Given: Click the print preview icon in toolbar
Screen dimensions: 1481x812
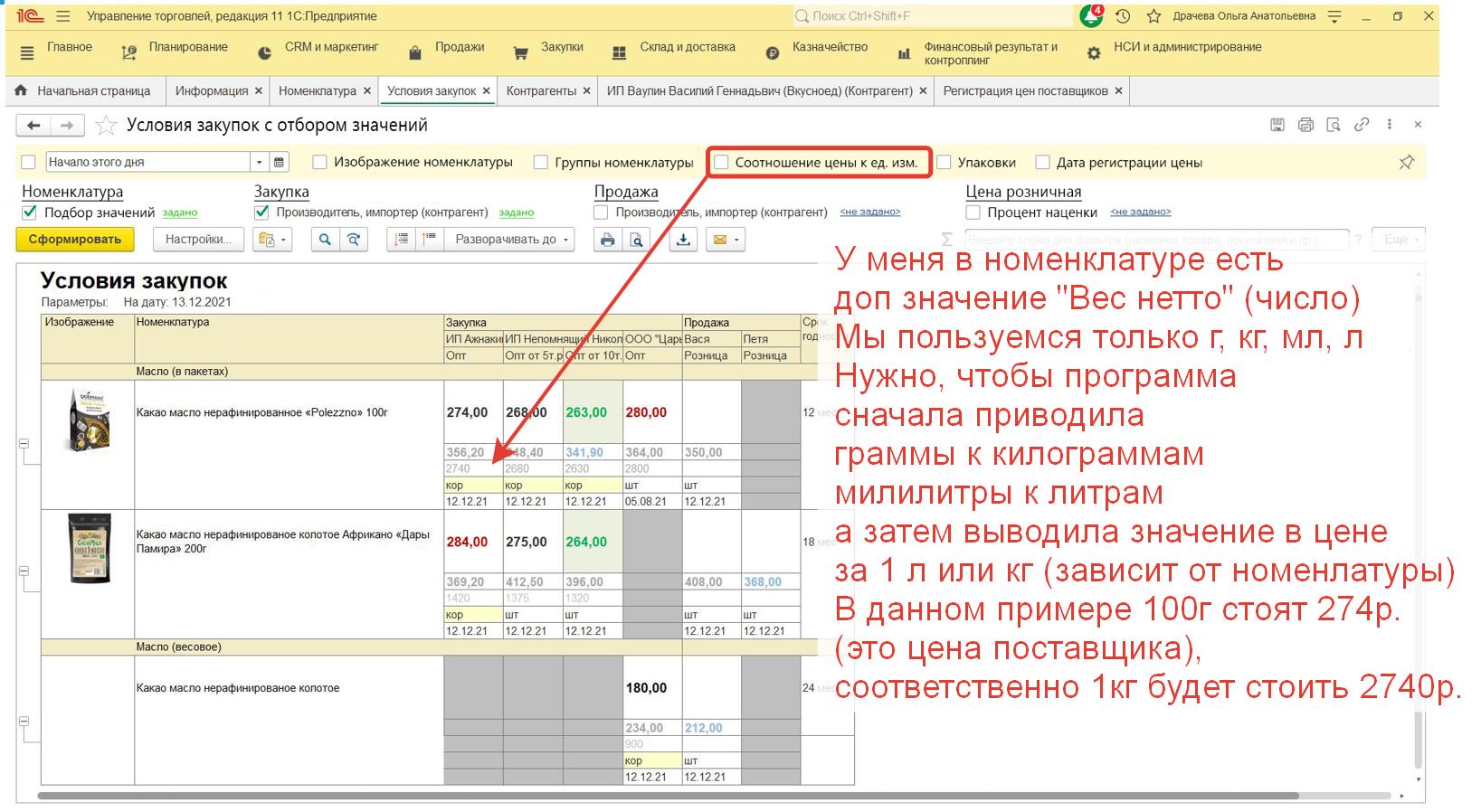Looking at the screenshot, I should tap(637, 240).
